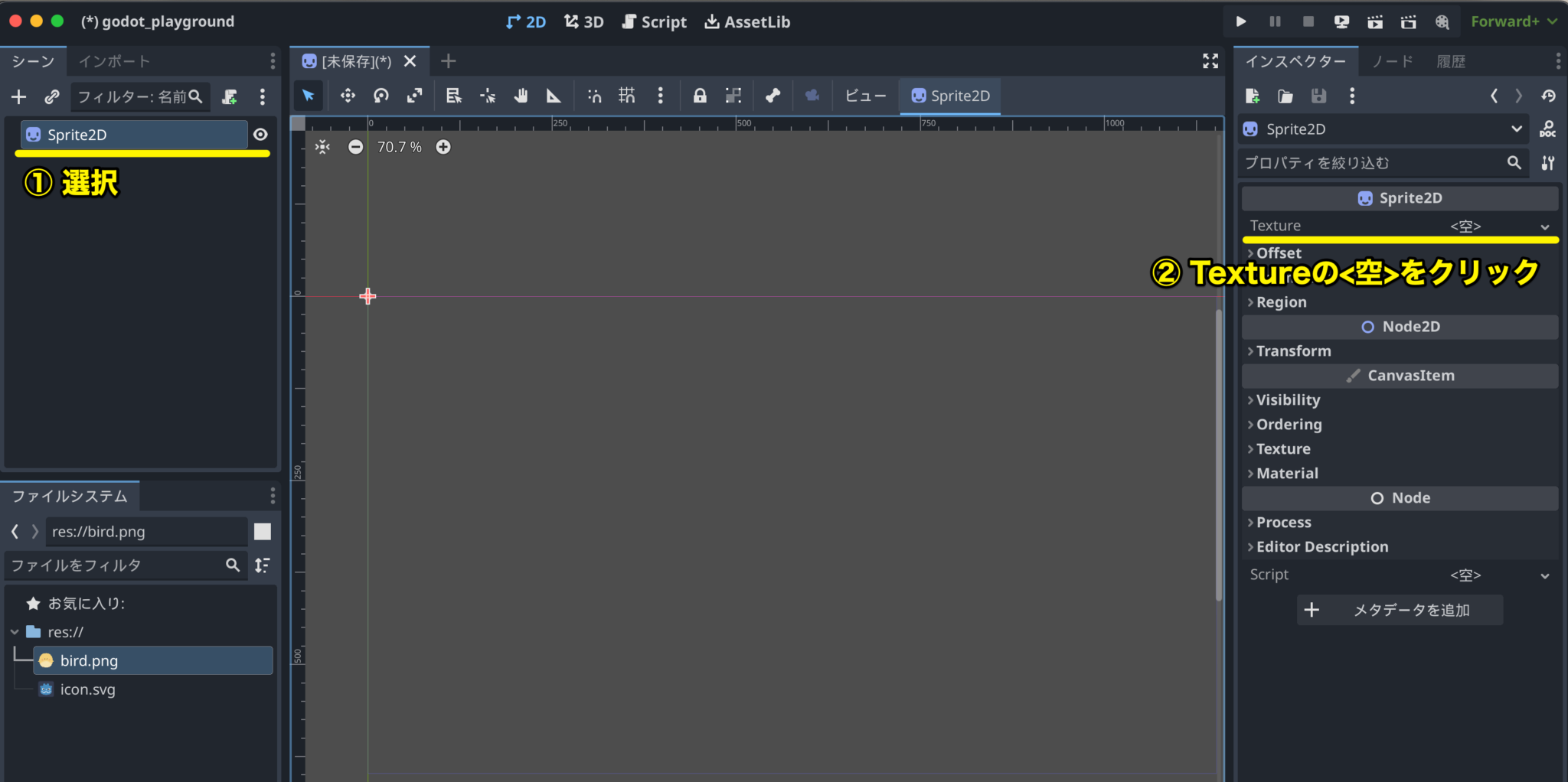Toggle smart snapping in the toolbar

tap(594, 96)
